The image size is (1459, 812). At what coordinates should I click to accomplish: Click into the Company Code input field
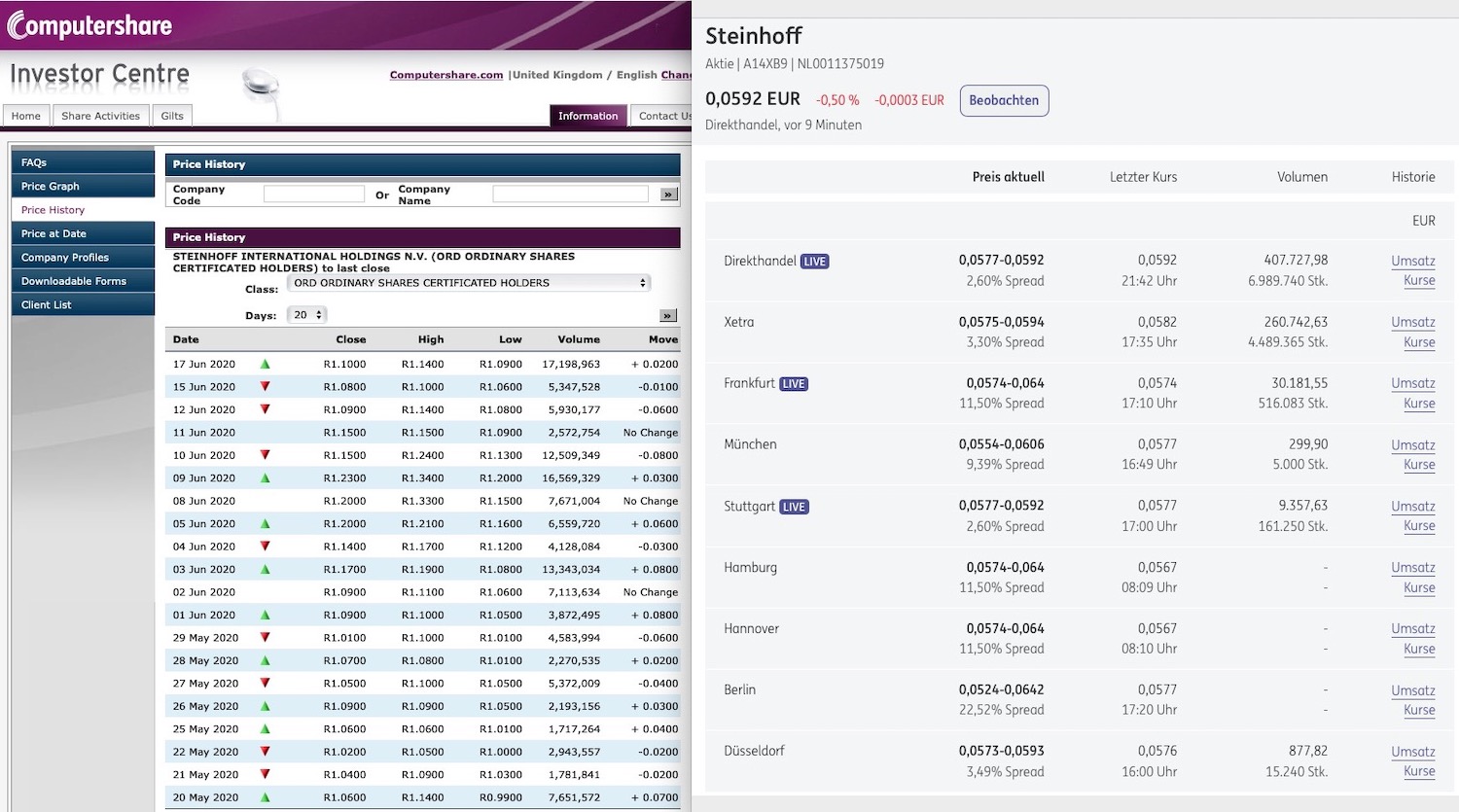[313, 193]
